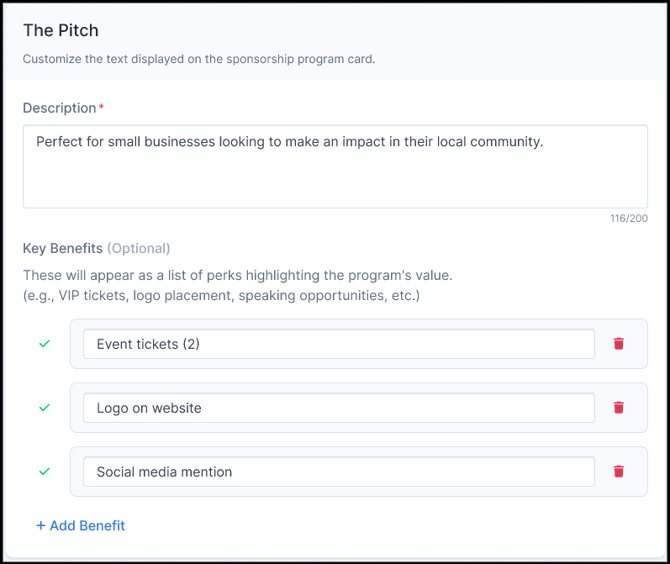670x564 pixels.
Task: Click green checkmark beside Social media mention
Action: [x=44, y=471]
